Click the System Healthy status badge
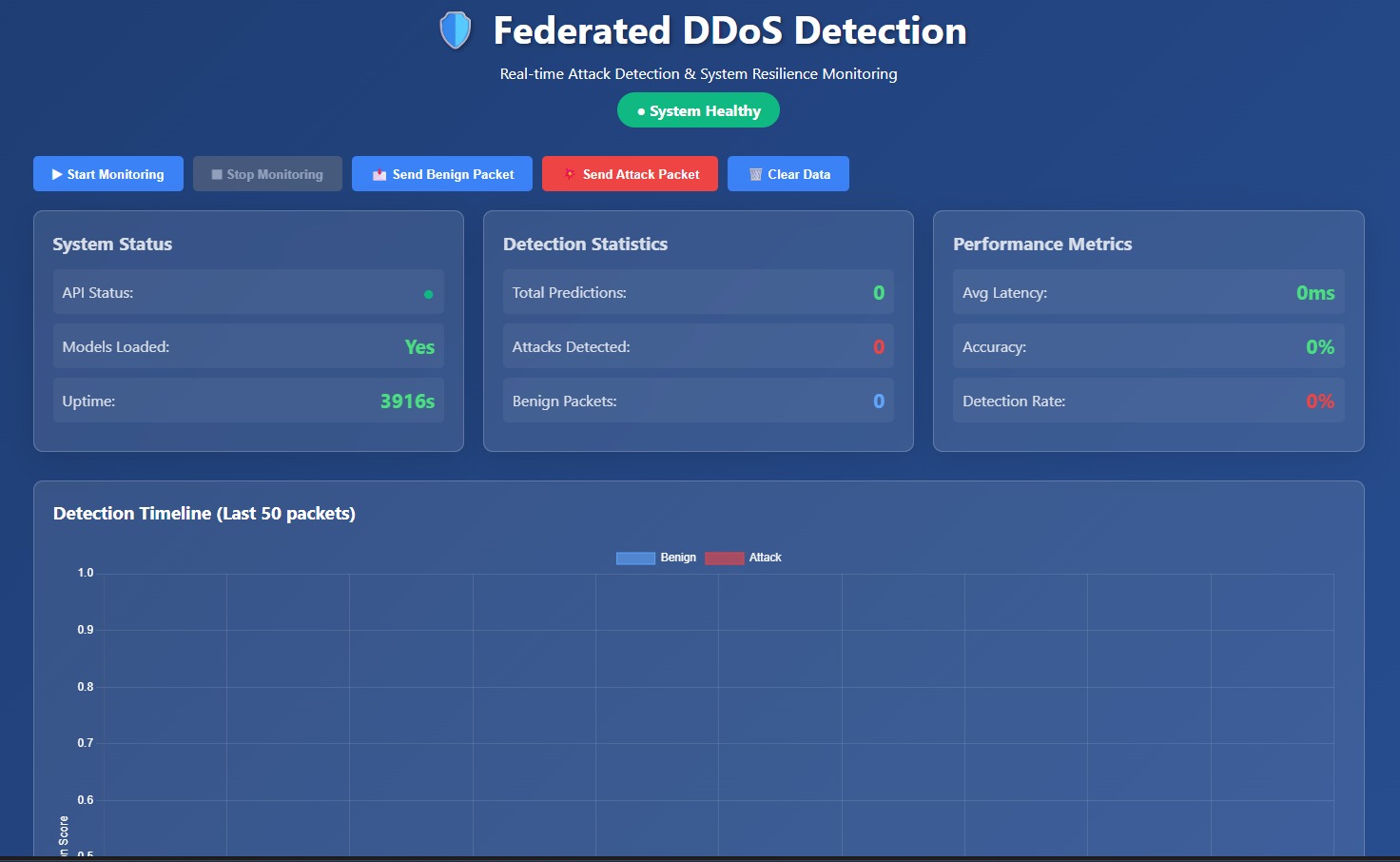Viewport: 1400px width, 862px height. [698, 110]
